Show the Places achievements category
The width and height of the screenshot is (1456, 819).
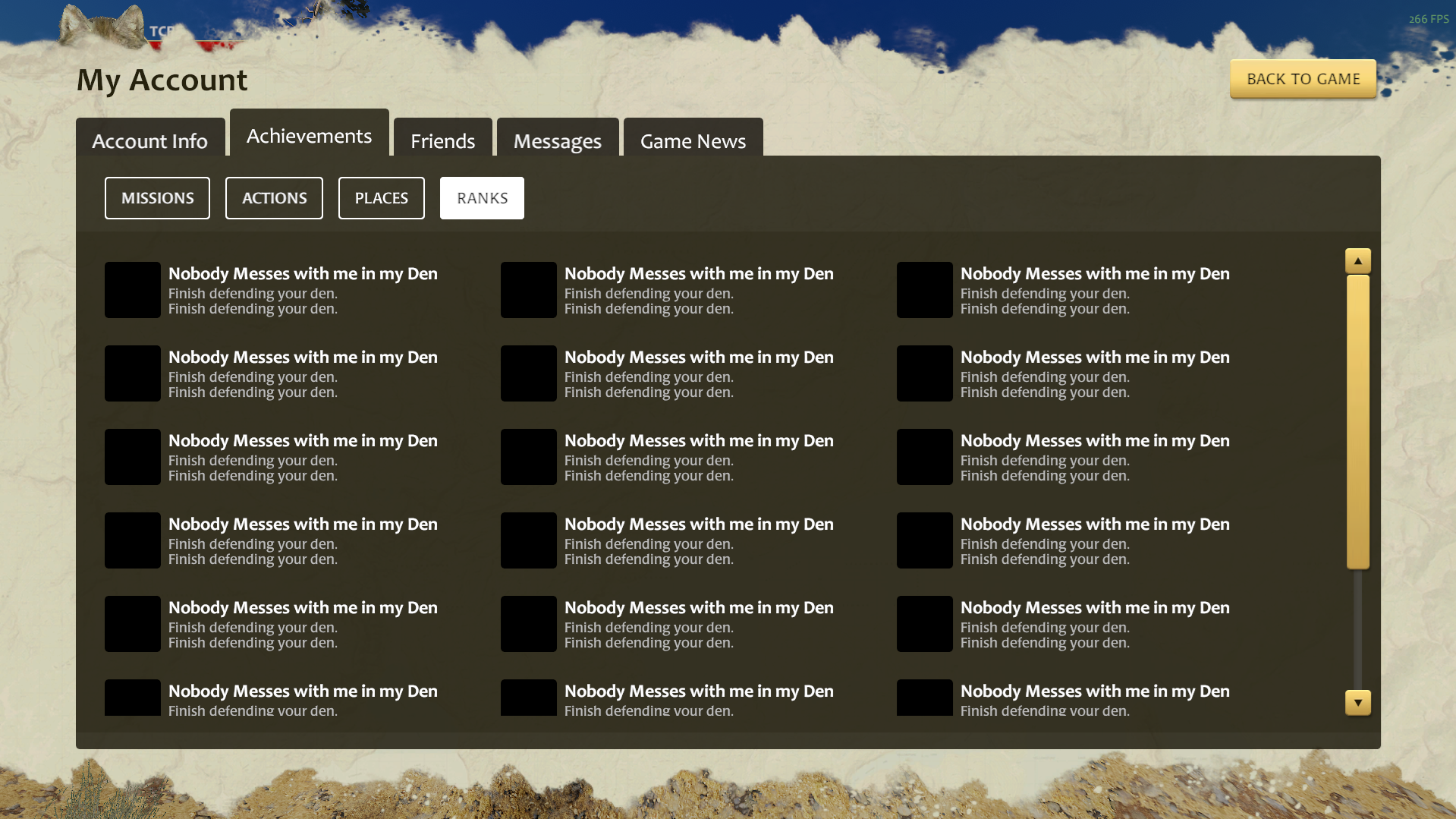[x=382, y=198]
